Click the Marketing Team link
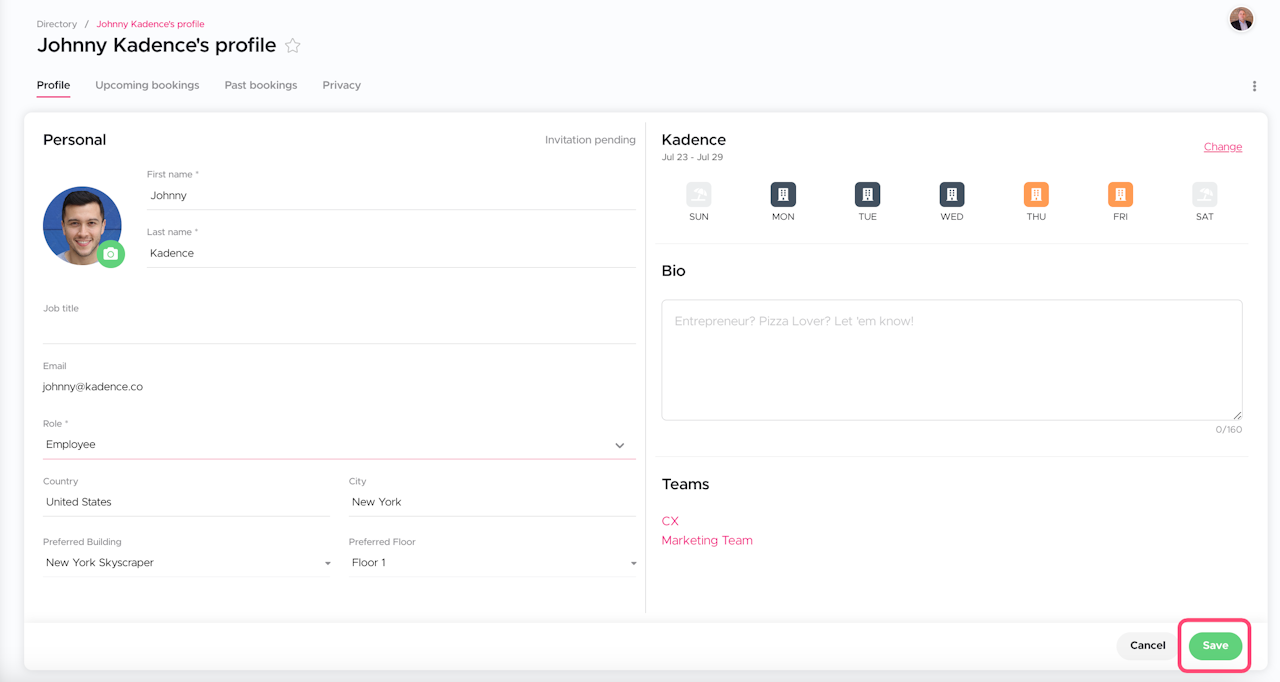 coord(707,540)
